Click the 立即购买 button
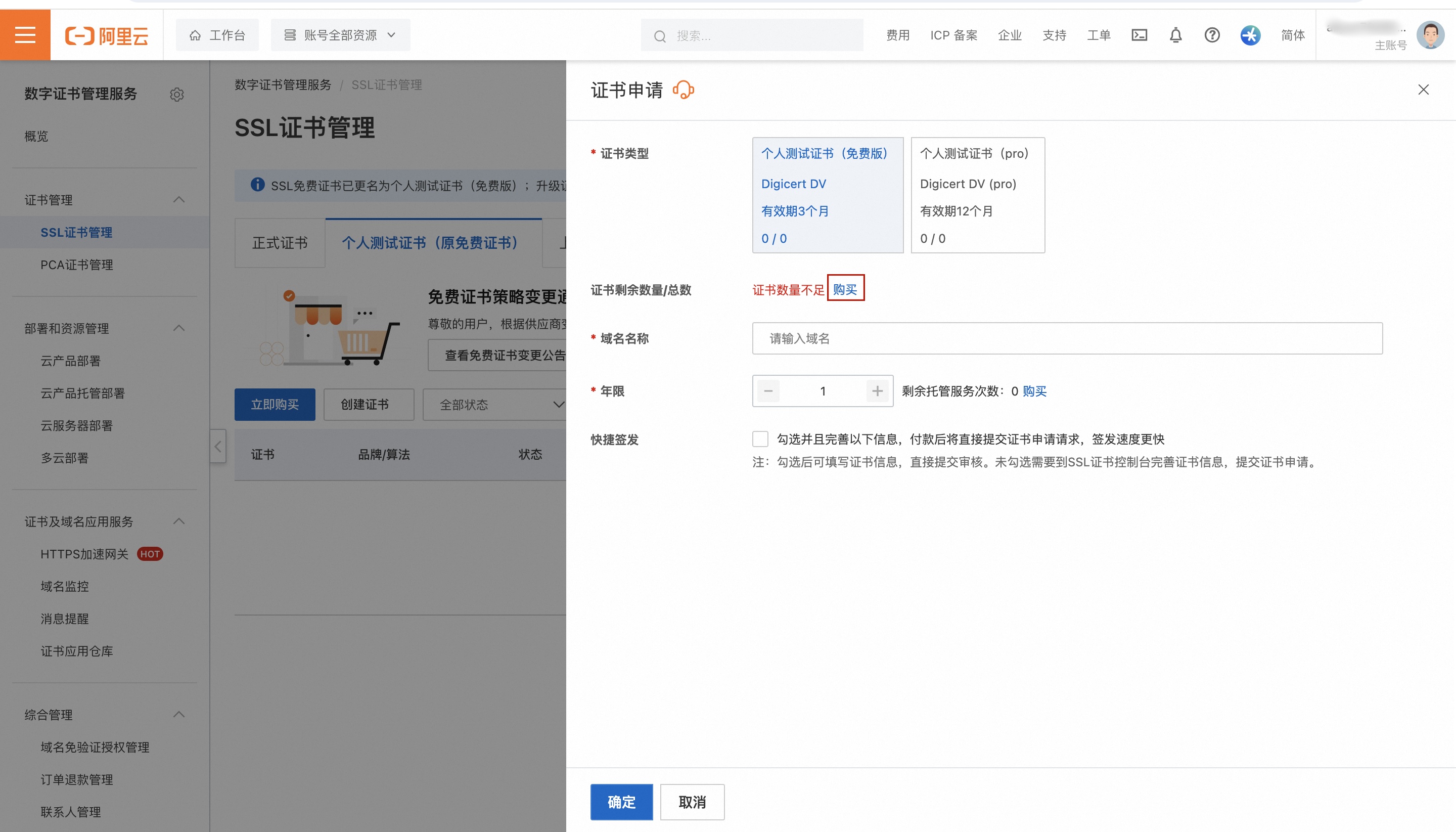The width and height of the screenshot is (1456, 832). tap(275, 405)
